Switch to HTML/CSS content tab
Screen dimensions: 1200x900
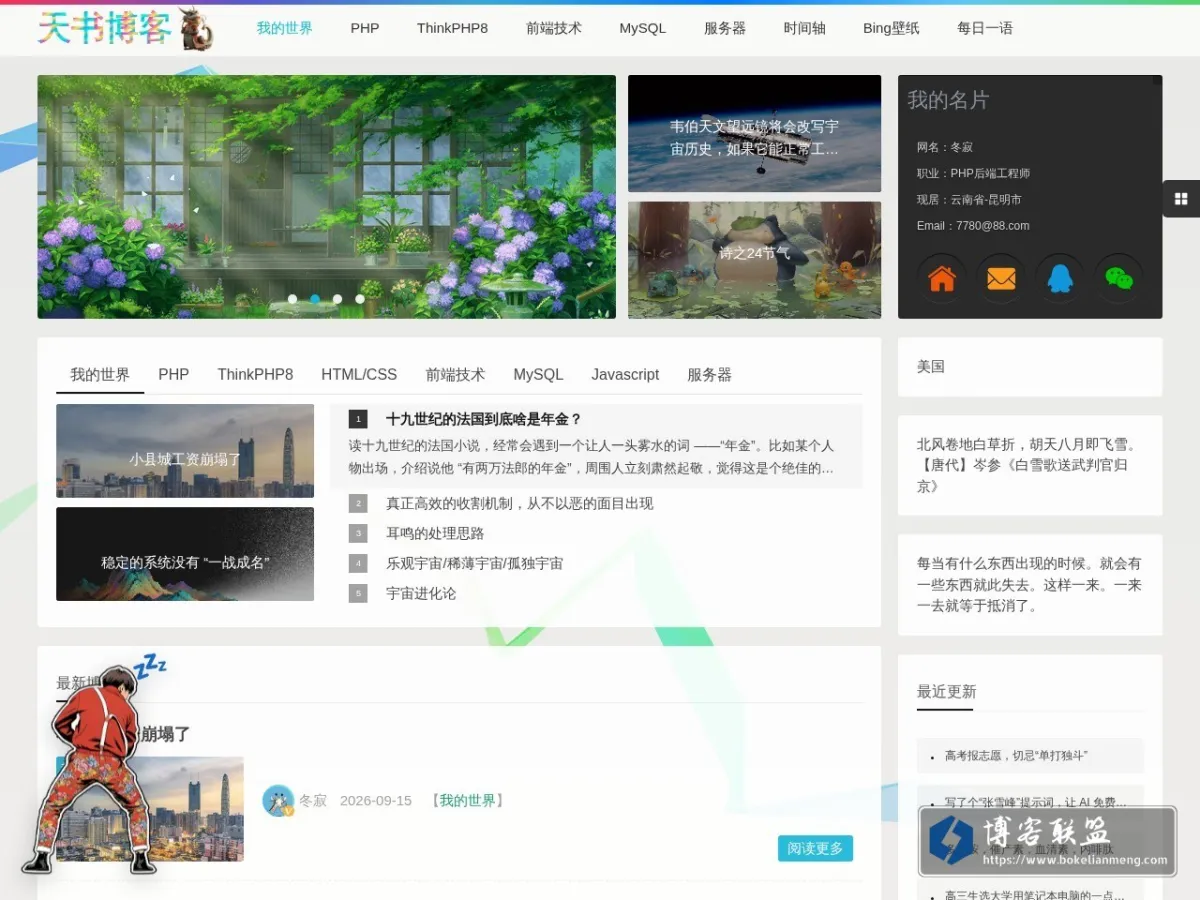359,375
